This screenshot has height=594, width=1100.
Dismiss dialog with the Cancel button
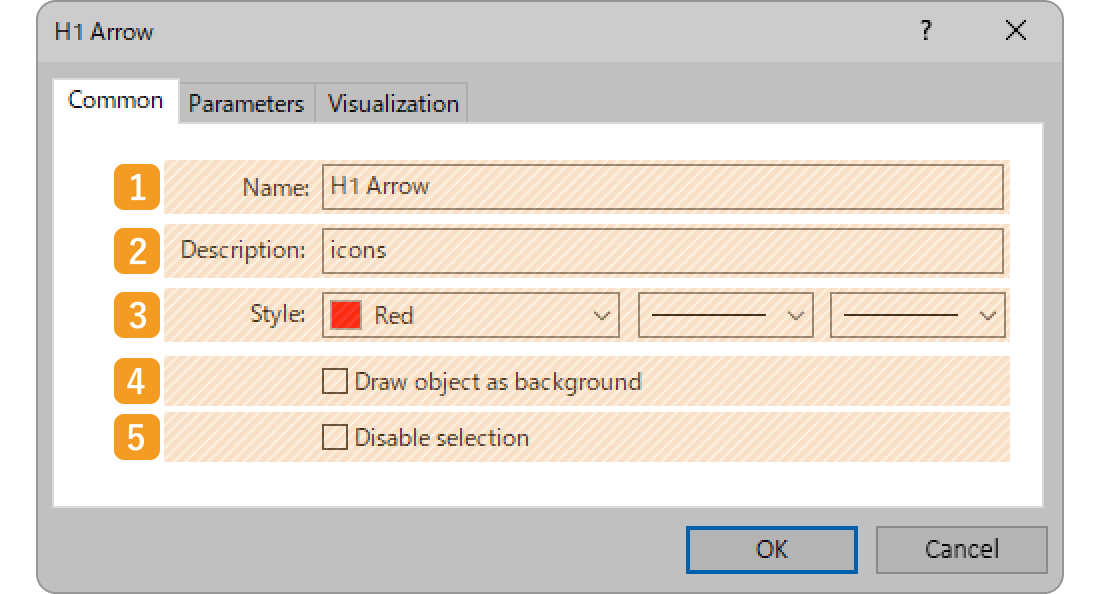coord(961,549)
